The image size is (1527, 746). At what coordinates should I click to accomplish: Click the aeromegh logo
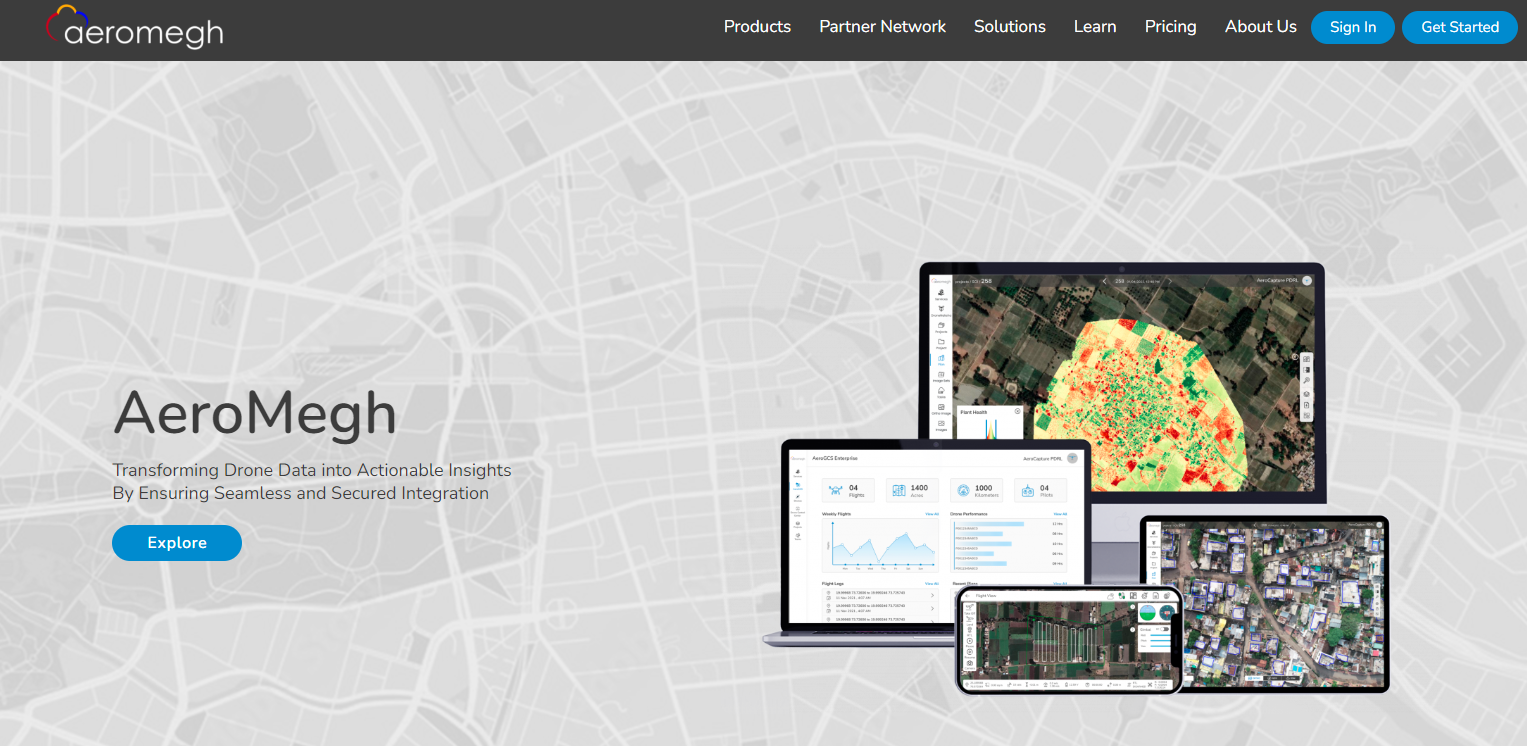tap(134, 28)
